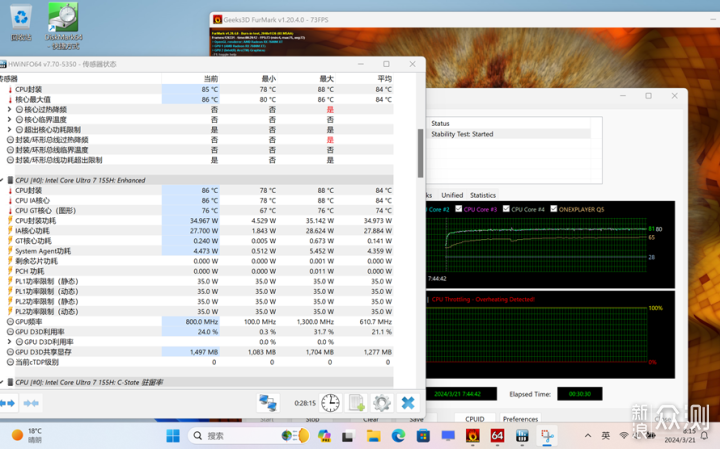Open the Recycle Bin on desktop
This screenshot has width=720, height=449.
[x=21, y=22]
